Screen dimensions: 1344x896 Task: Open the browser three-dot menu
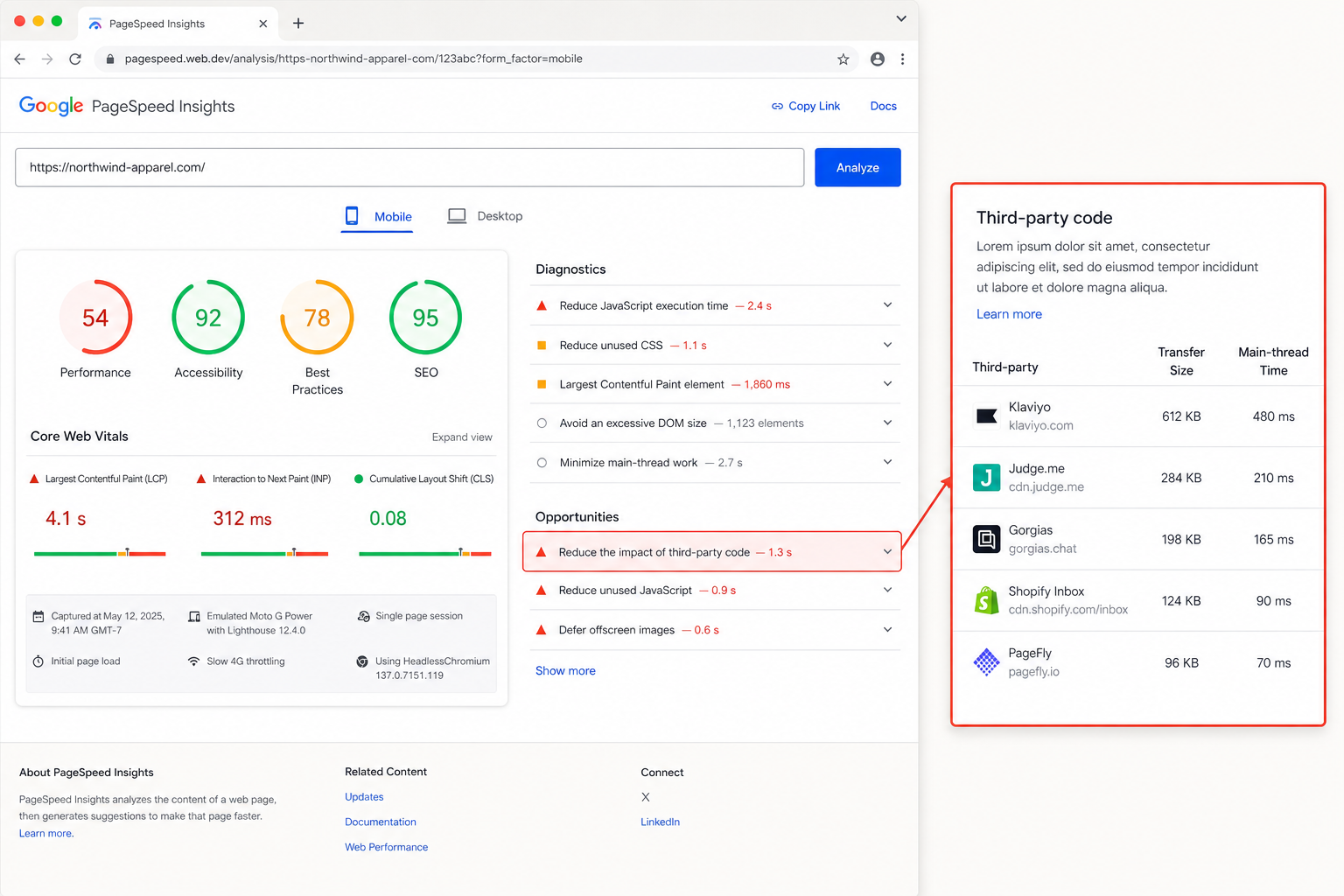point(902,59)
